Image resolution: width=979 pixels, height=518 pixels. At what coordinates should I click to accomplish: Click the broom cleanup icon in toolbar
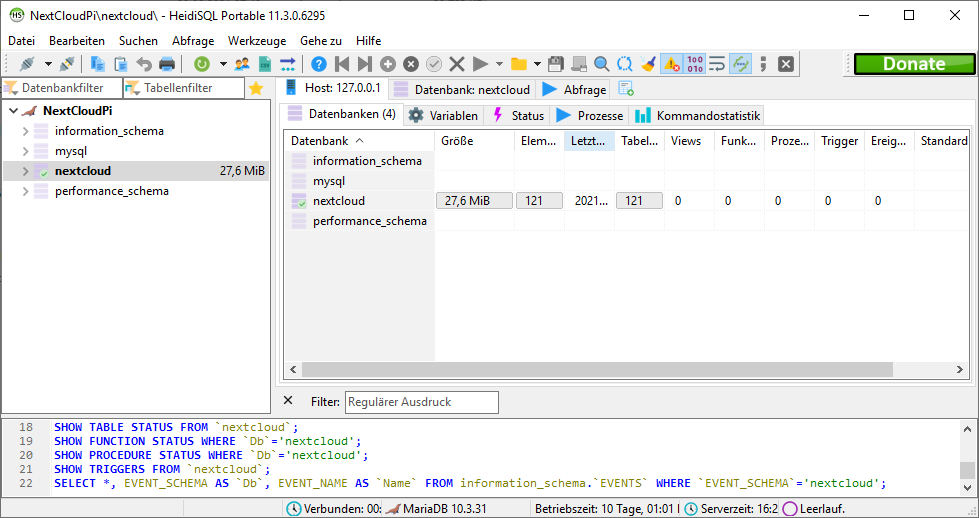point(648,64)
